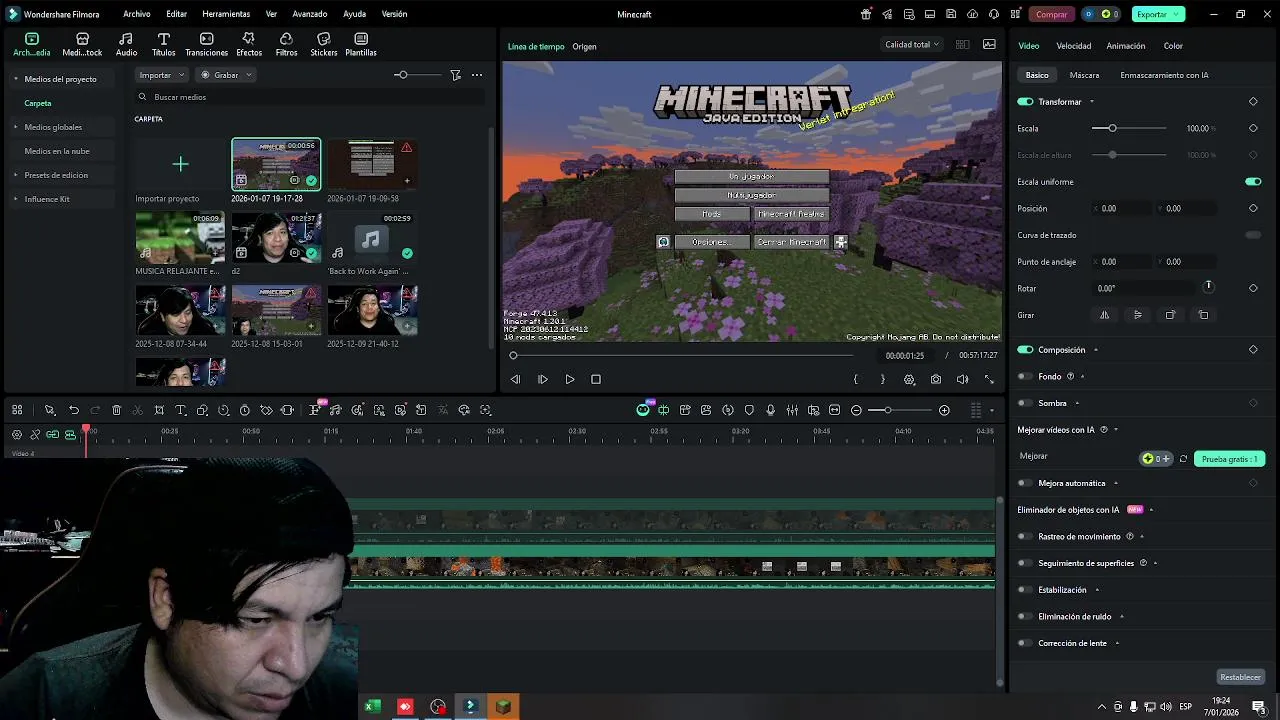Click zoom out minus on timeline
This screenshot has height=720, width=1280.
[856, 410]
